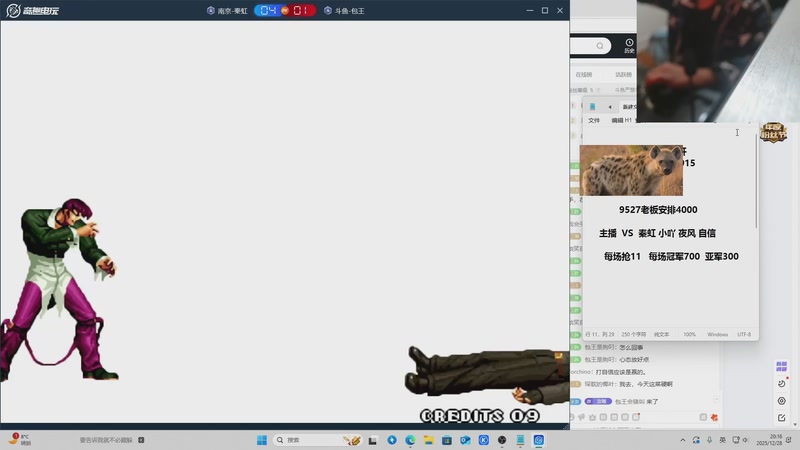Click the scroll-down arrow at page edge
The height and width of the screenshot is (450, 800).
pos(795,424)
